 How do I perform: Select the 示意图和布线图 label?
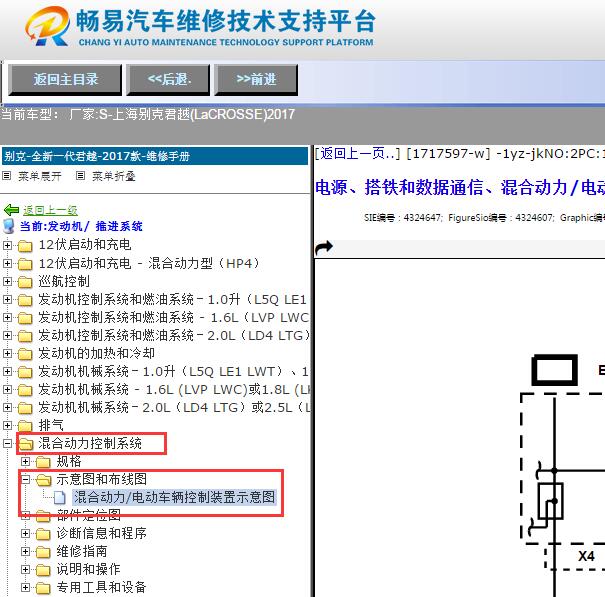click(101, 479)
